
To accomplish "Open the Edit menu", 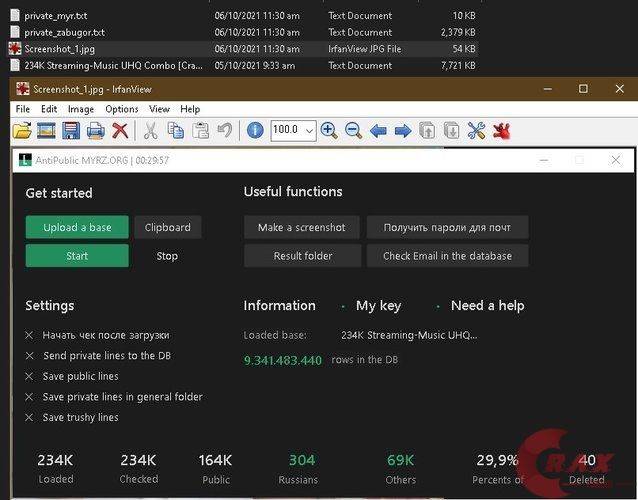I will coord(49,109).
